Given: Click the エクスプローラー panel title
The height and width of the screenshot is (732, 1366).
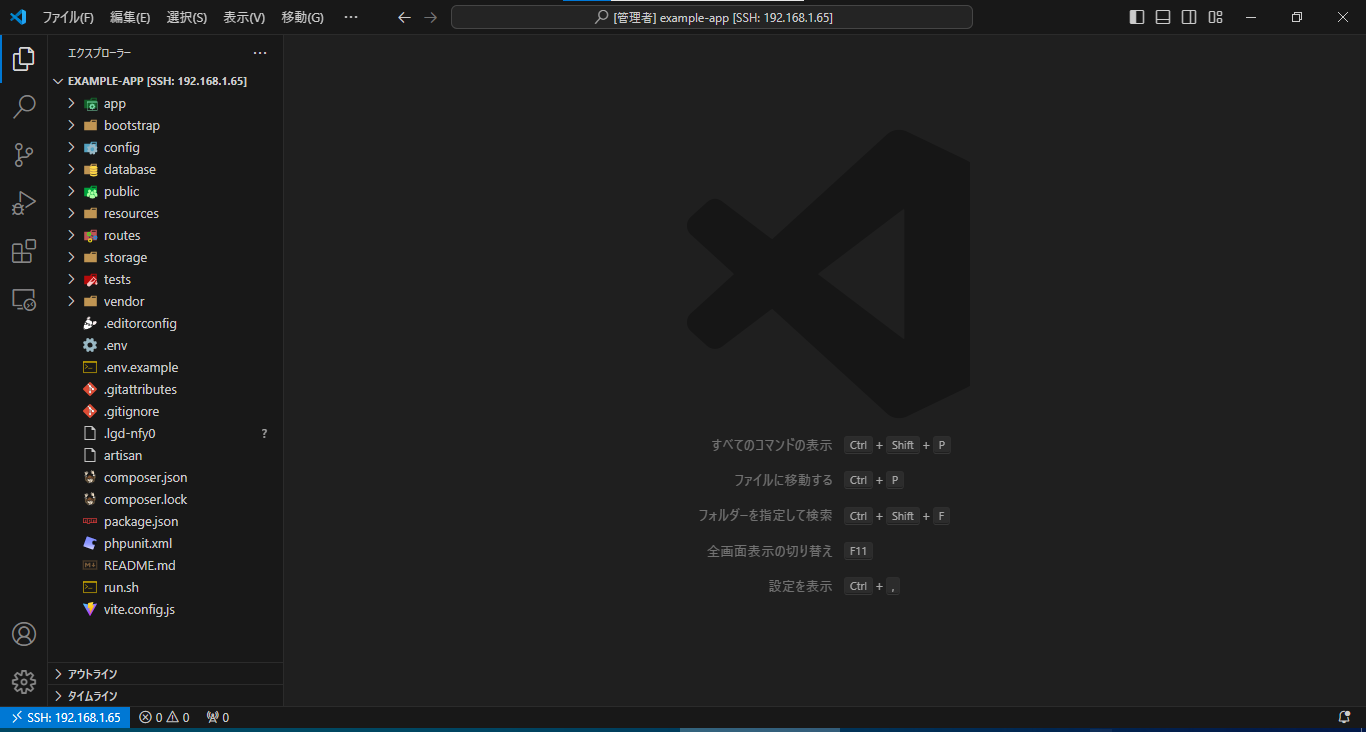Looking at the screenshot, I should pos(99,53).
